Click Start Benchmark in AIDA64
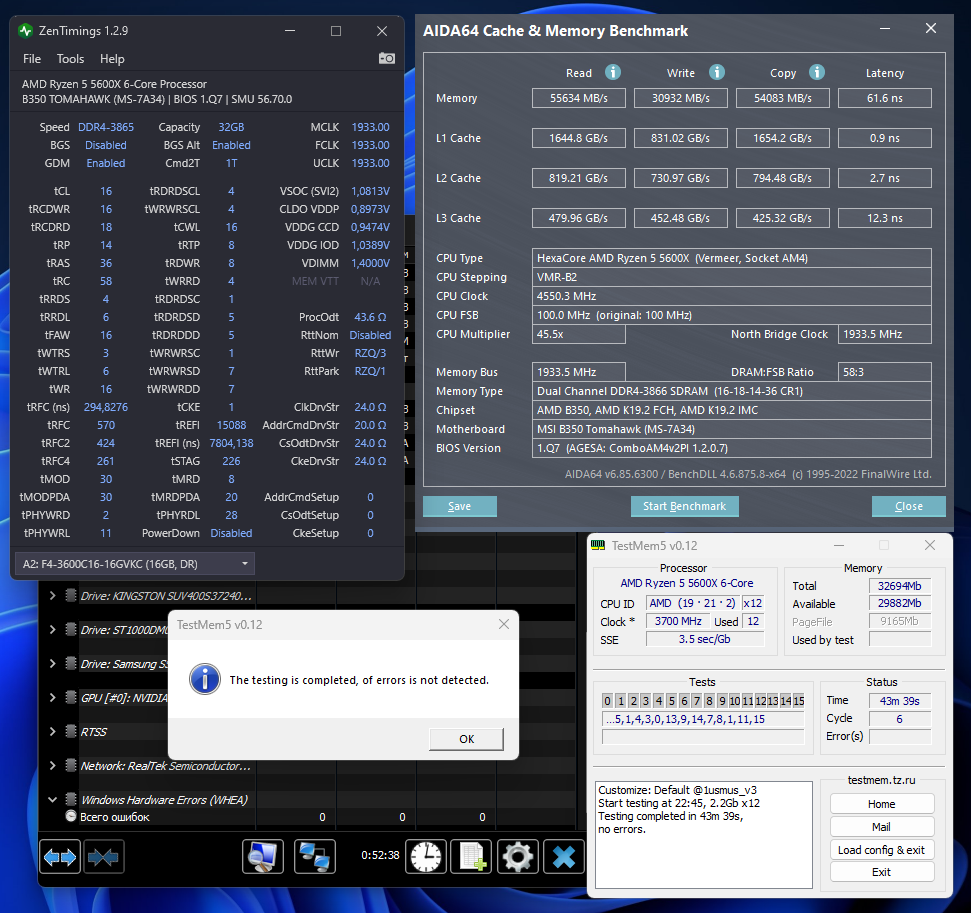 [684, 506]
